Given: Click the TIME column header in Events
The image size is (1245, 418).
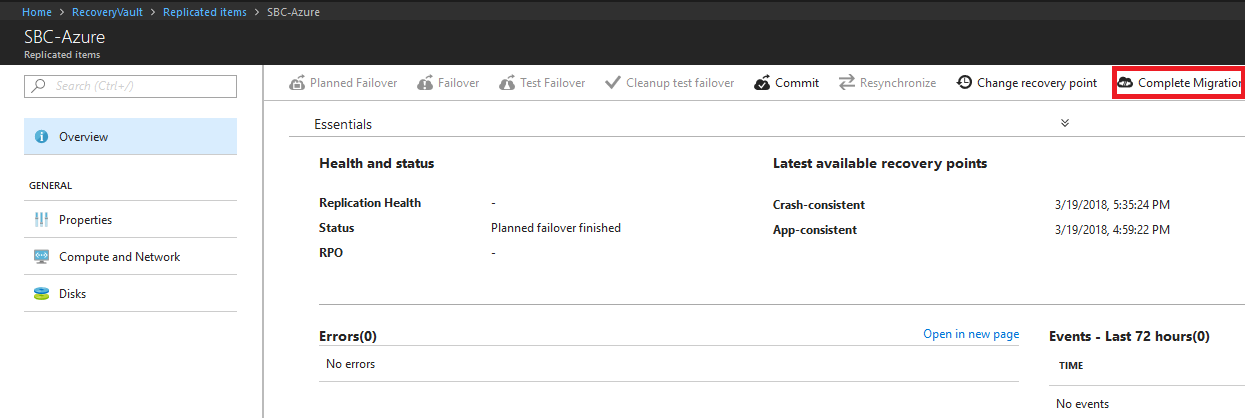Looking at the screenshot, I should click(x=1071, y=366).
